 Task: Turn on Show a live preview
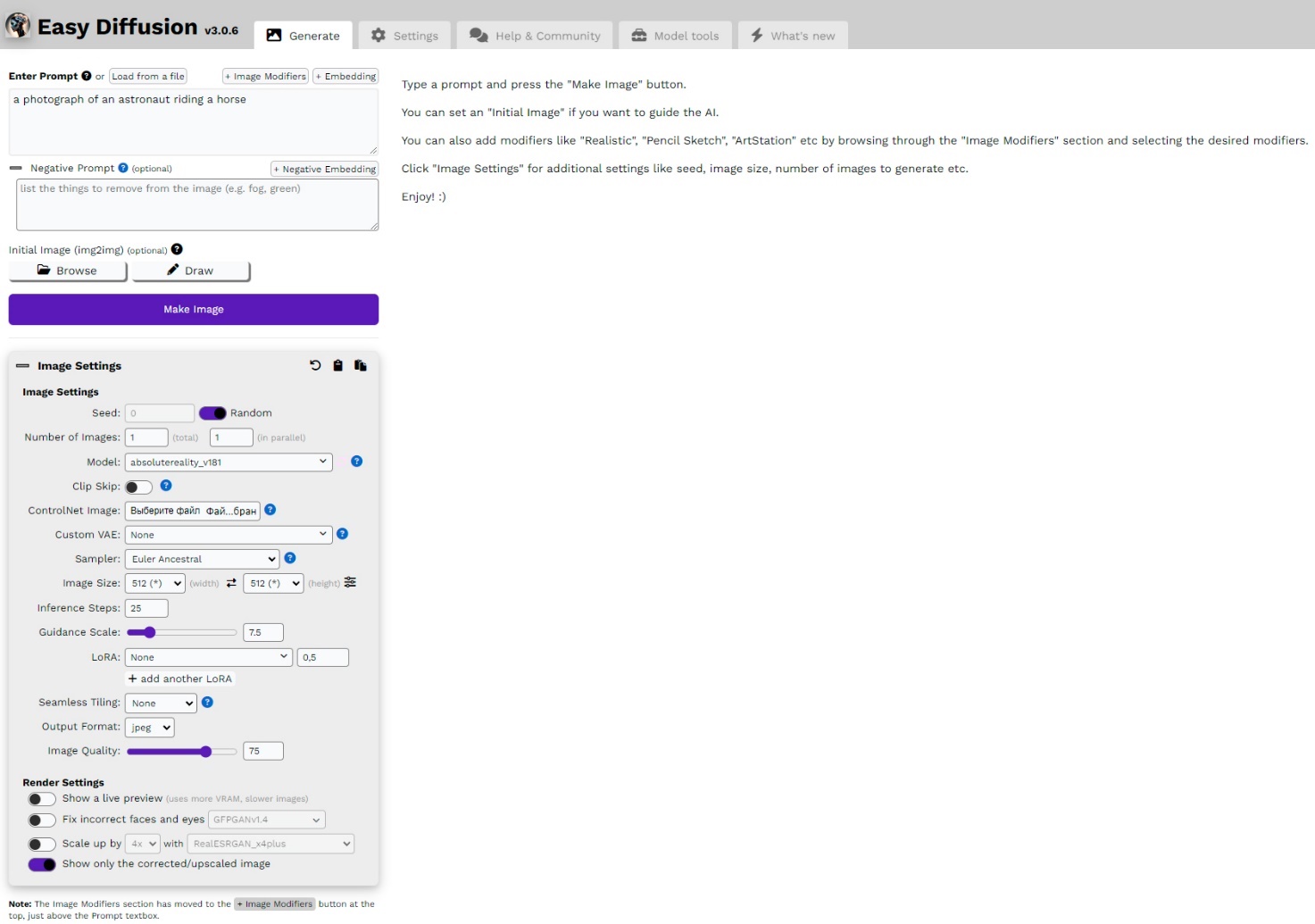point(41,799)
